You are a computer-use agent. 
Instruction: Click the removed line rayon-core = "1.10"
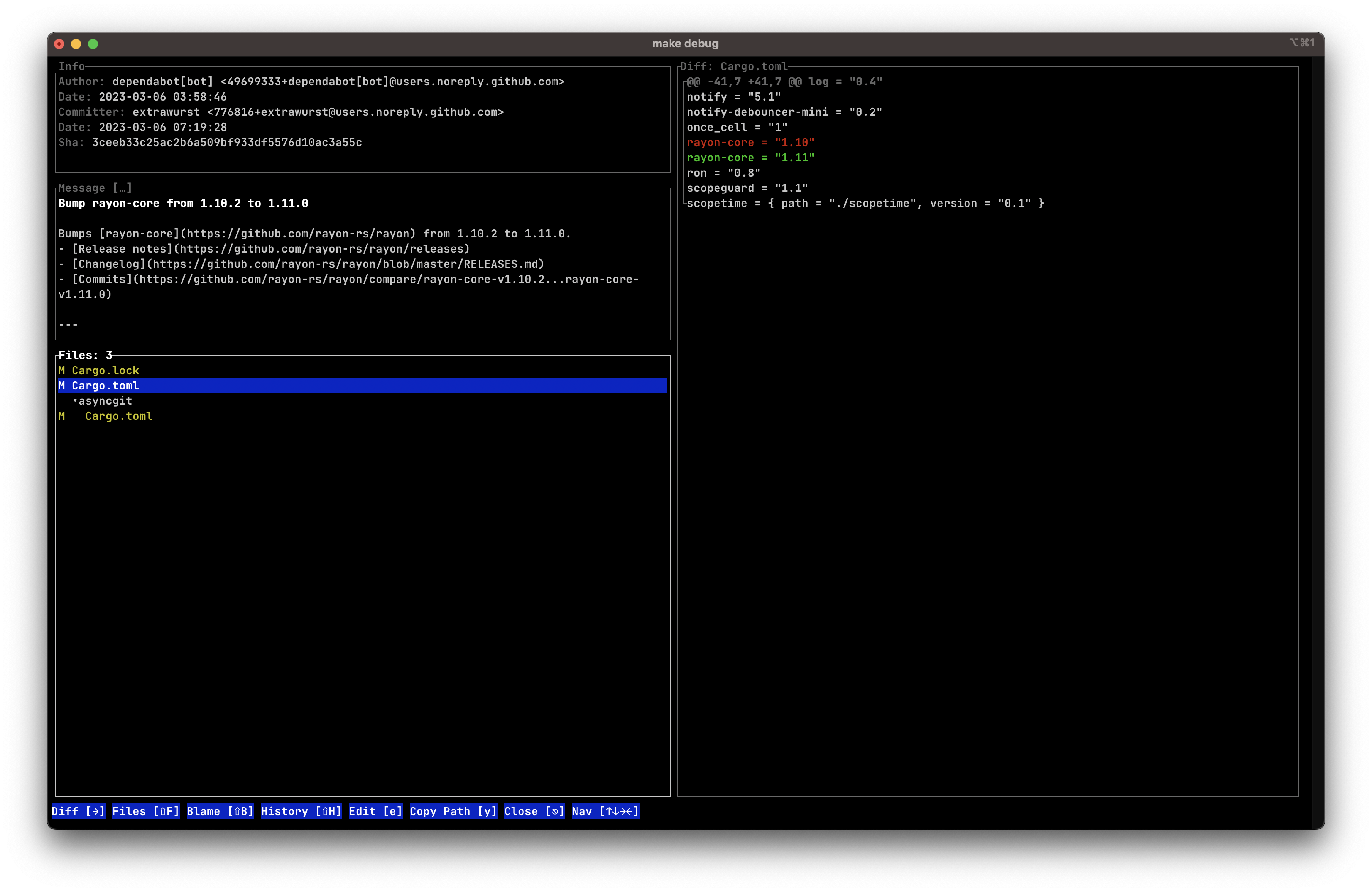tap(750, 142)
